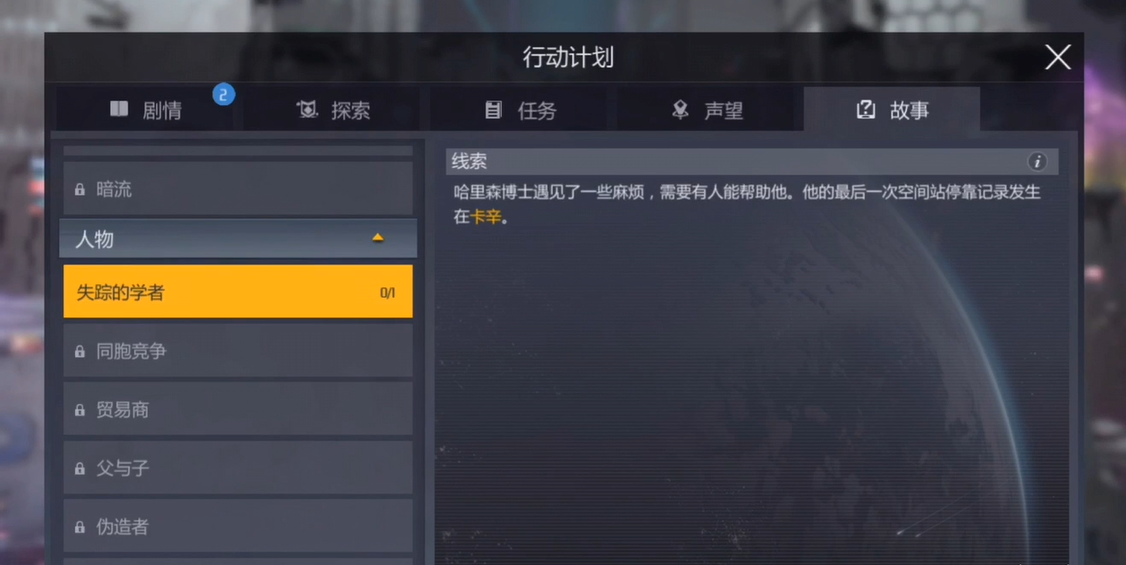Click the lock icon on 暗流 entry
Viewport: 1126px width, 565px height.
point(80,190)
